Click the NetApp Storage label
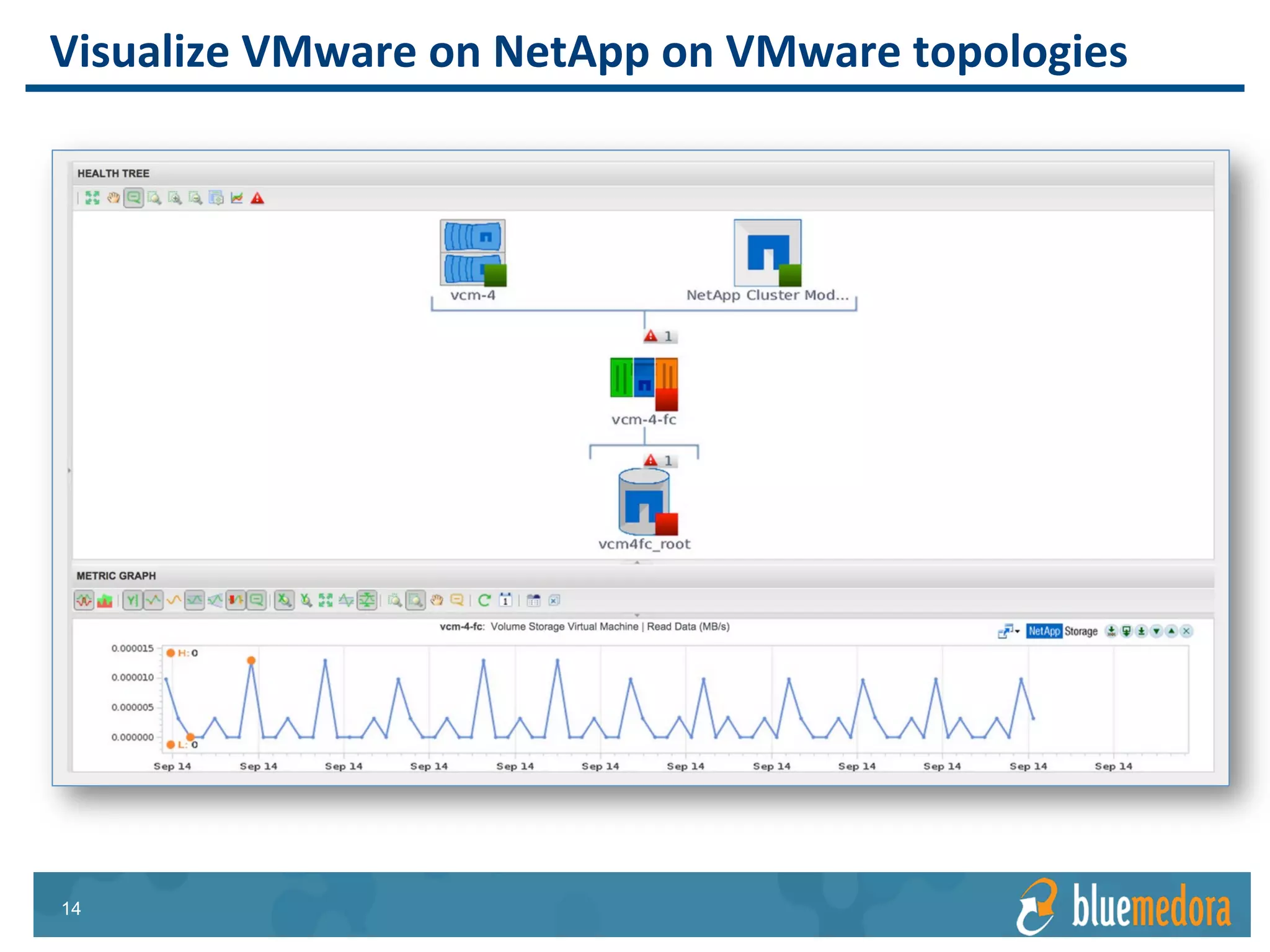Viewport: 1270px width, 952px height. (1062, 631)
